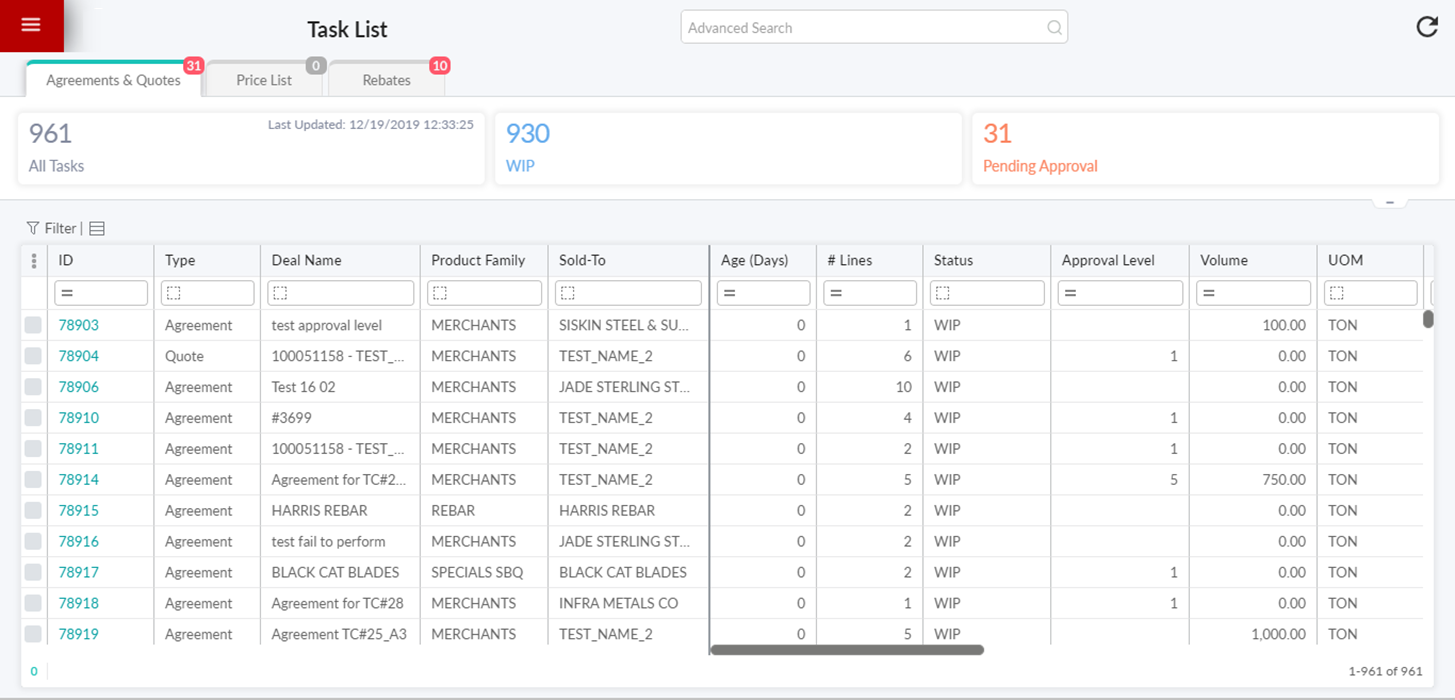1455x700 pixels.
Task: Click the equals operator icon in ID filter
Action: 67,293
